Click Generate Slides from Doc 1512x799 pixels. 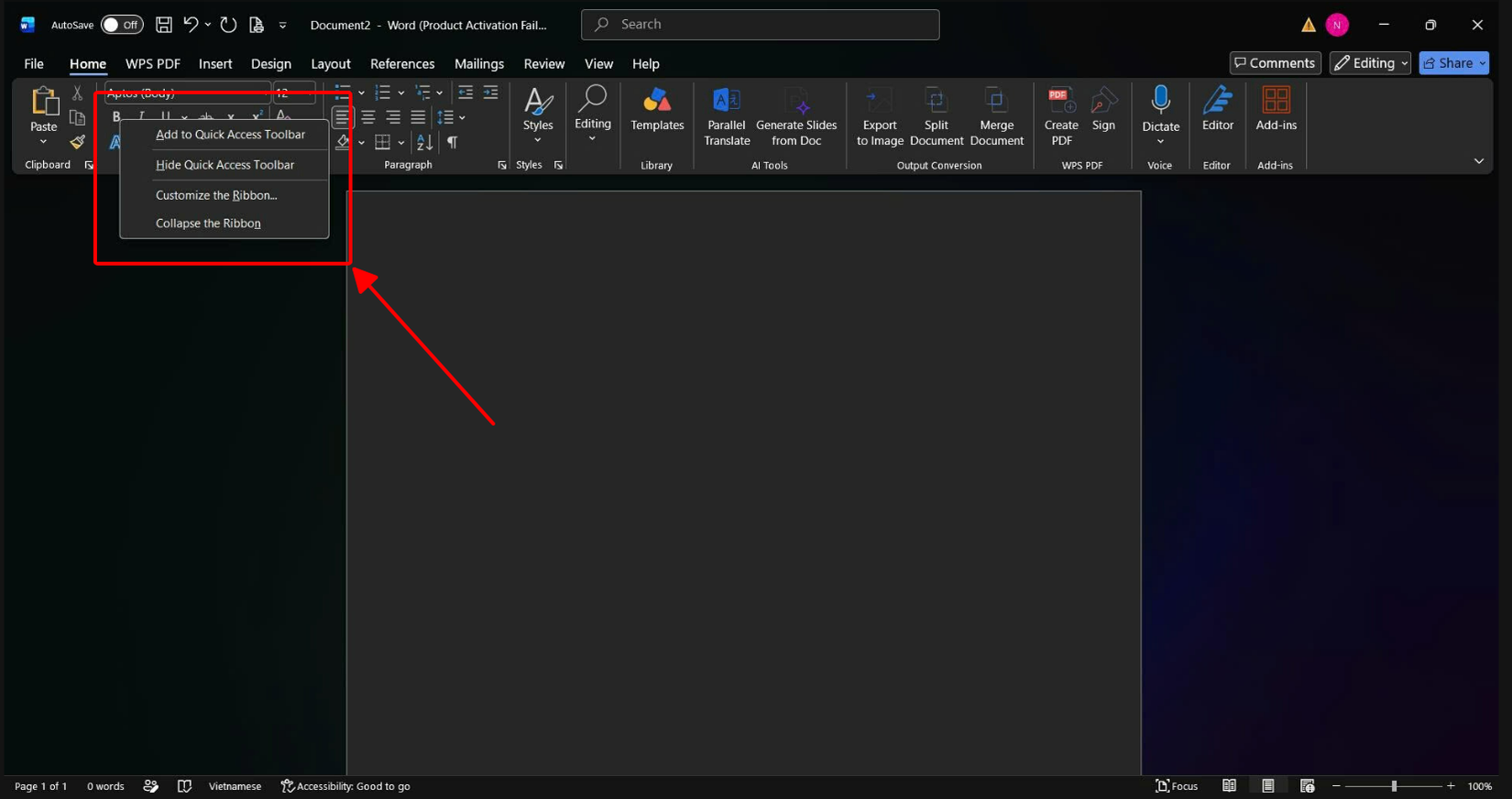pos(796,116)
